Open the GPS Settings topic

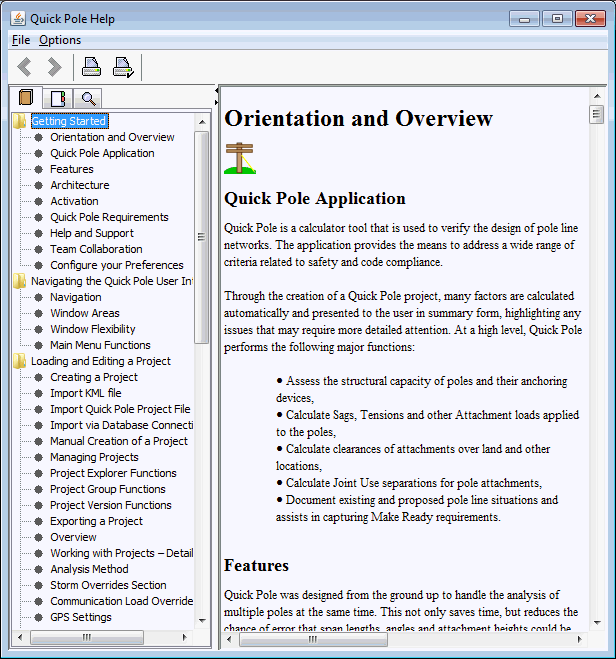[81, 617]
